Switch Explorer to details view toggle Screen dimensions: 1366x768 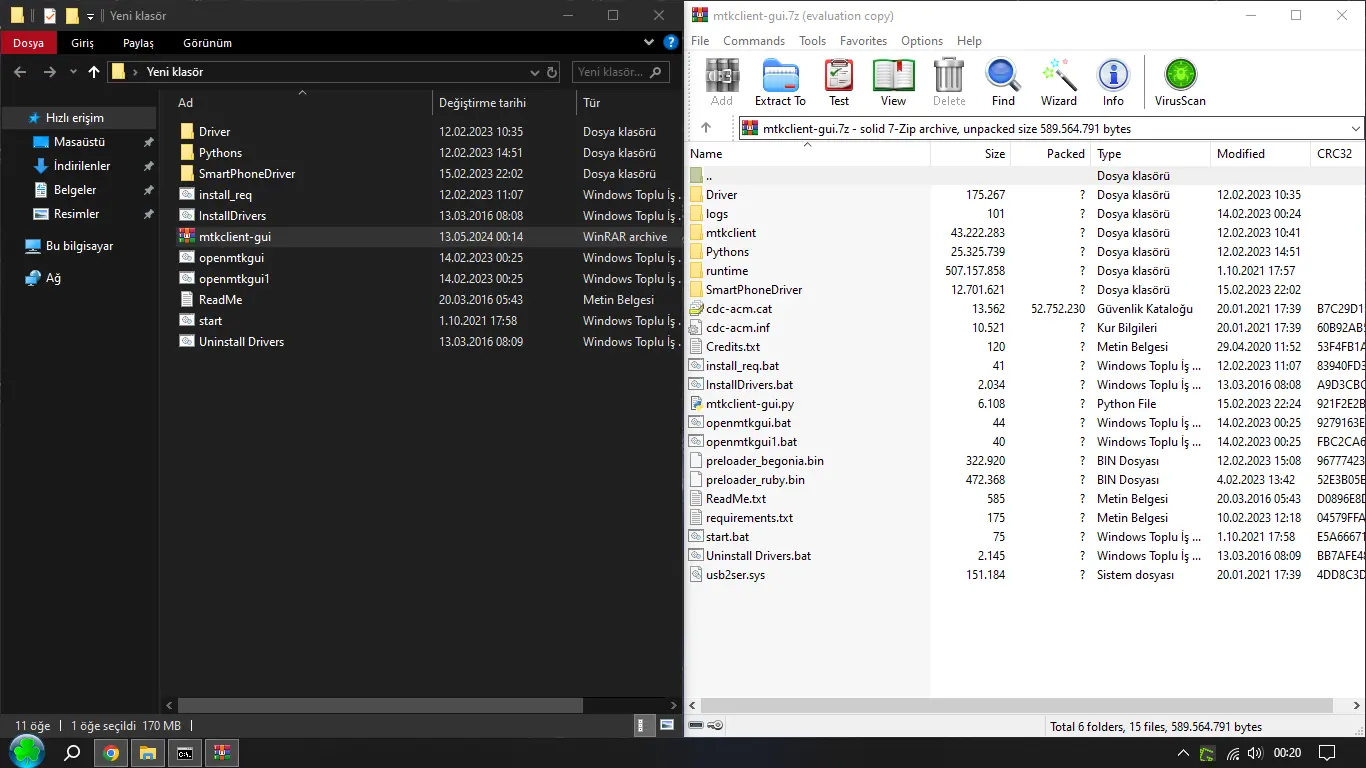(x=641, y=725)
